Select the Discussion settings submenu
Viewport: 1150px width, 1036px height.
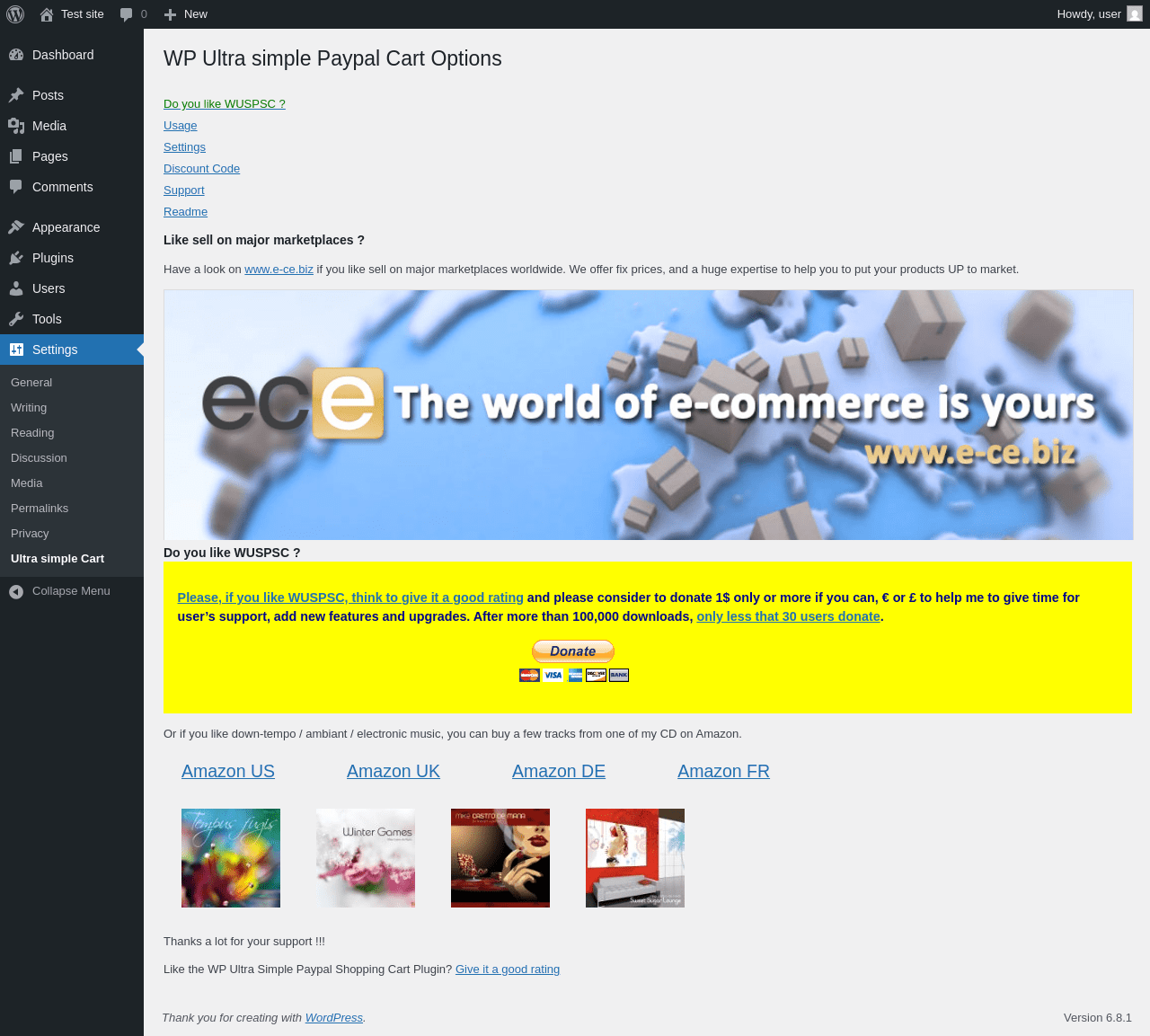point(39,458)
